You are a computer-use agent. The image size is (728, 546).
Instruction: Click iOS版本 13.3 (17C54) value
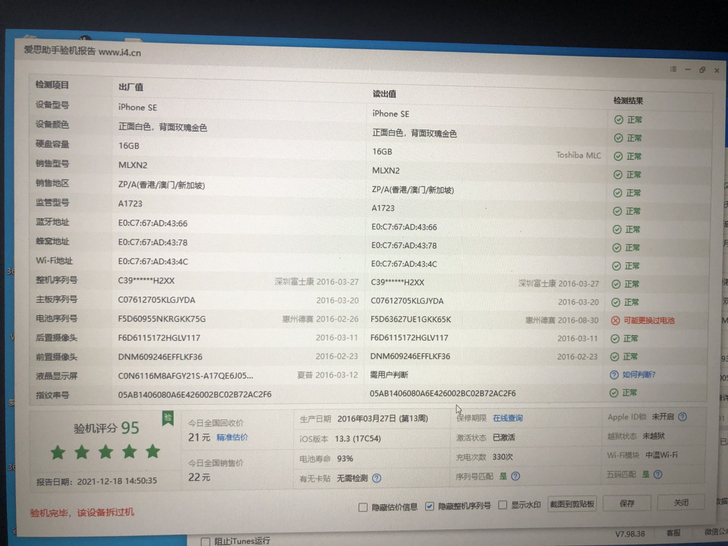pos(358,439)
